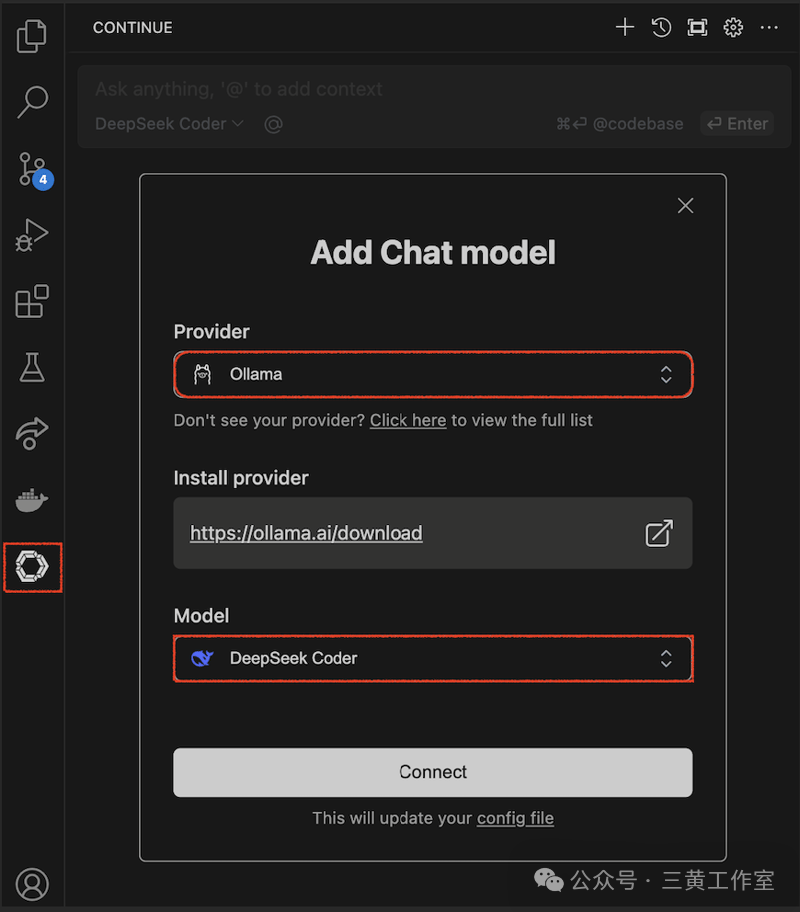Open the Docker whale view
800x912 pixels.
[32, 500]
